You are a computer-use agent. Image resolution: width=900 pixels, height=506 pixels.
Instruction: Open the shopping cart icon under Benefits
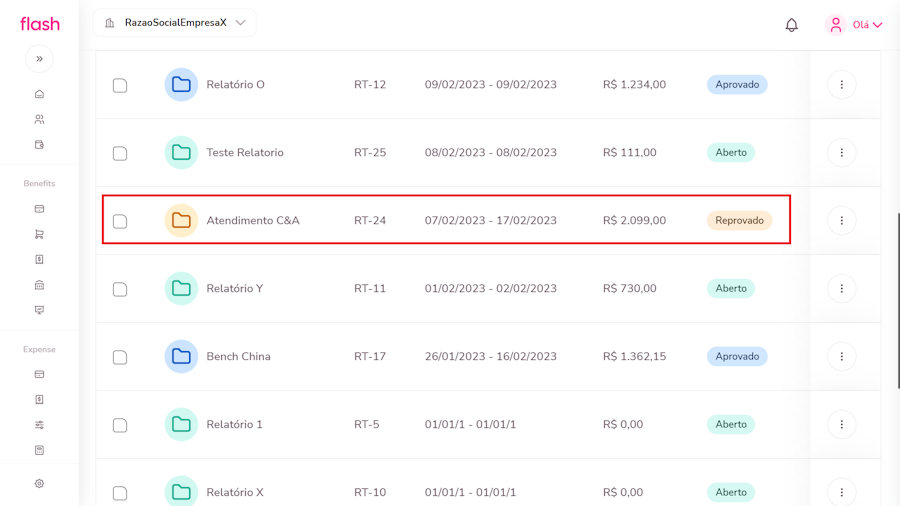click(39, 234)
